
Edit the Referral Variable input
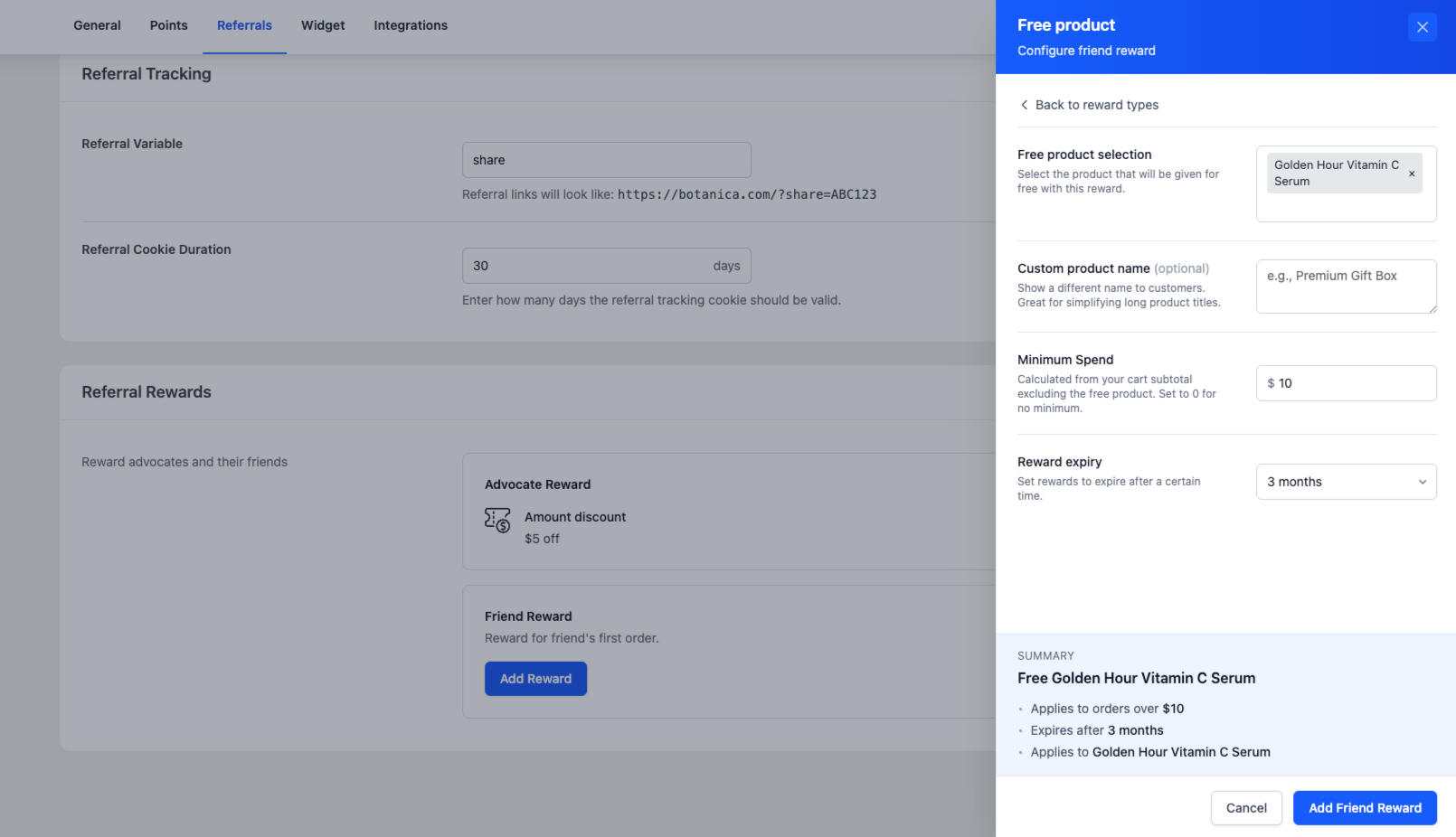(606, 160)
